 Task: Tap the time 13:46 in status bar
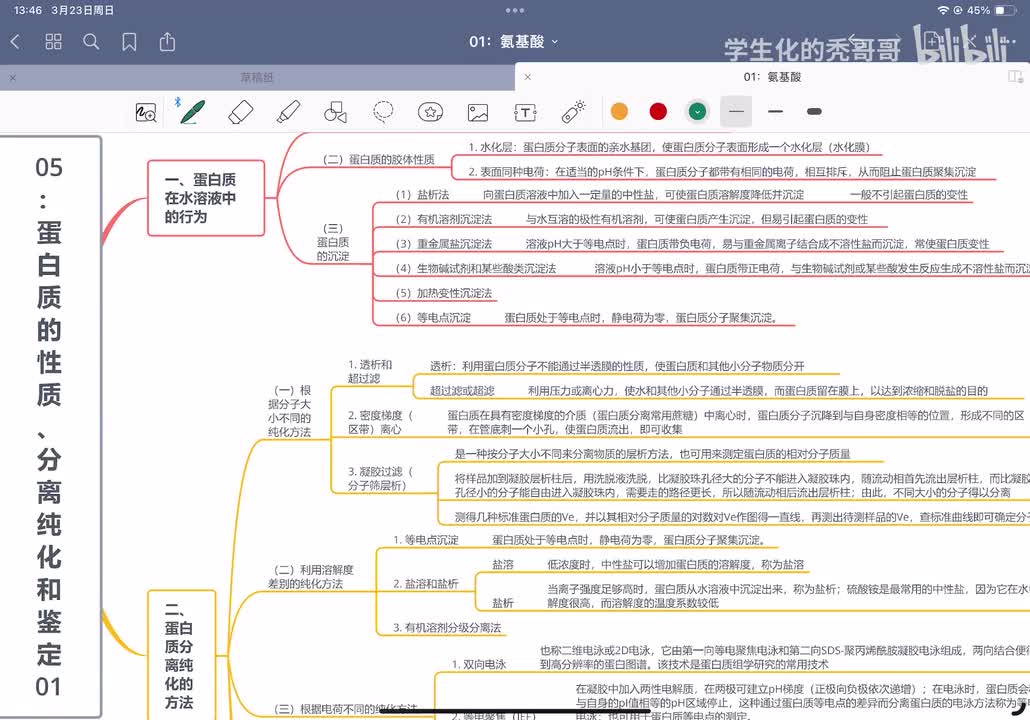(28, 11)
